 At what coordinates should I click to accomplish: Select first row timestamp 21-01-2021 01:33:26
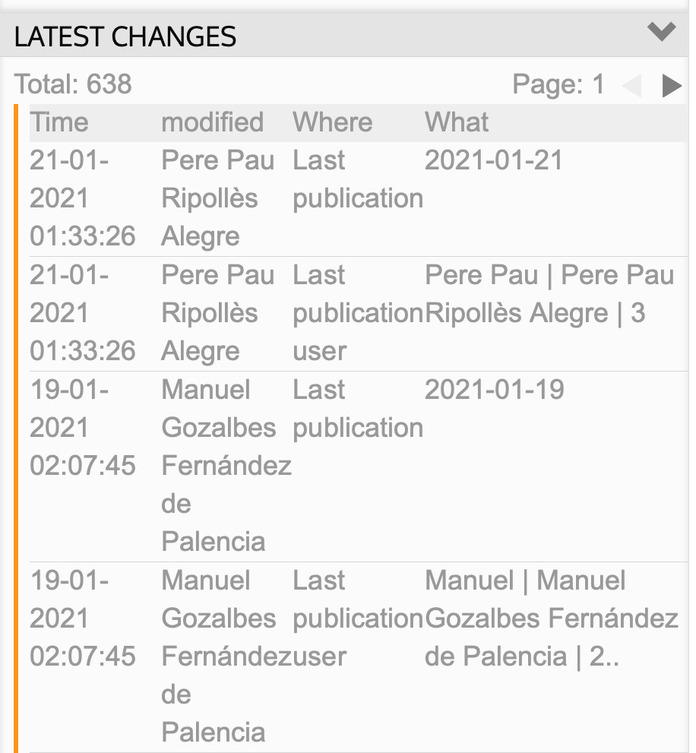point(83,198)
